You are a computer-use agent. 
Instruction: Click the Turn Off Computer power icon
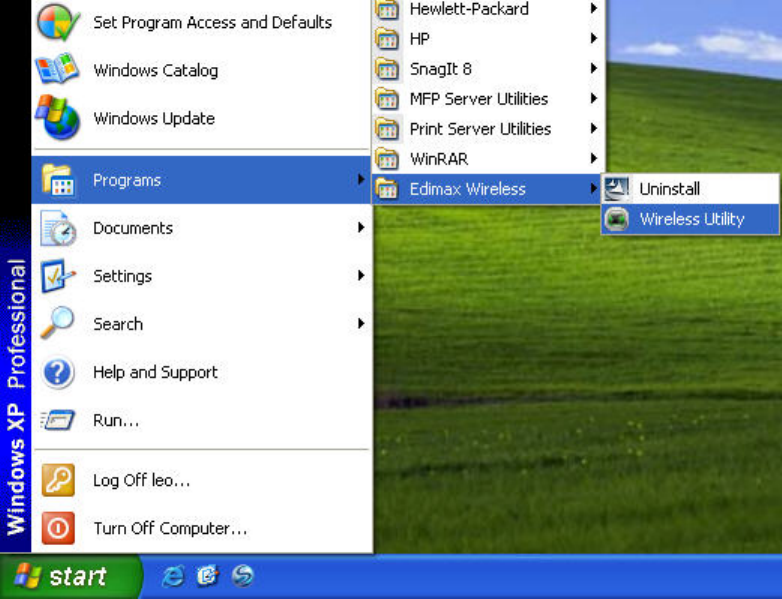coord(58,528)
